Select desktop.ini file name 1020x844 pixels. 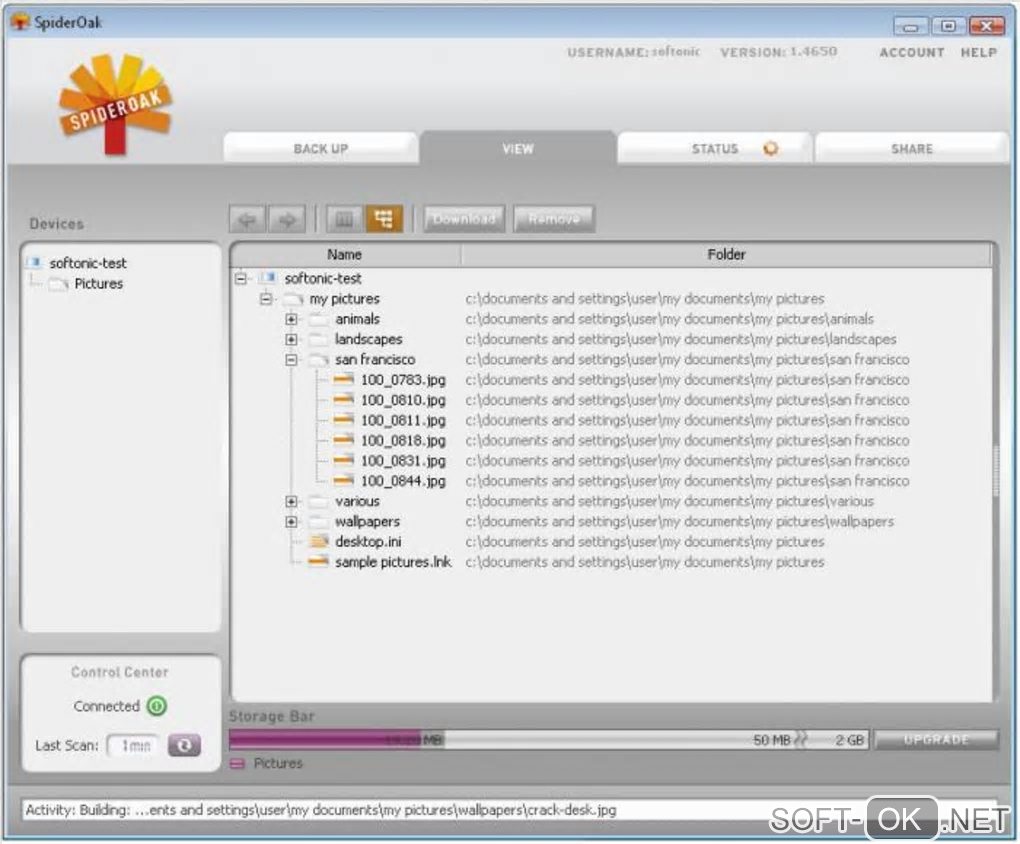(368, 541)
